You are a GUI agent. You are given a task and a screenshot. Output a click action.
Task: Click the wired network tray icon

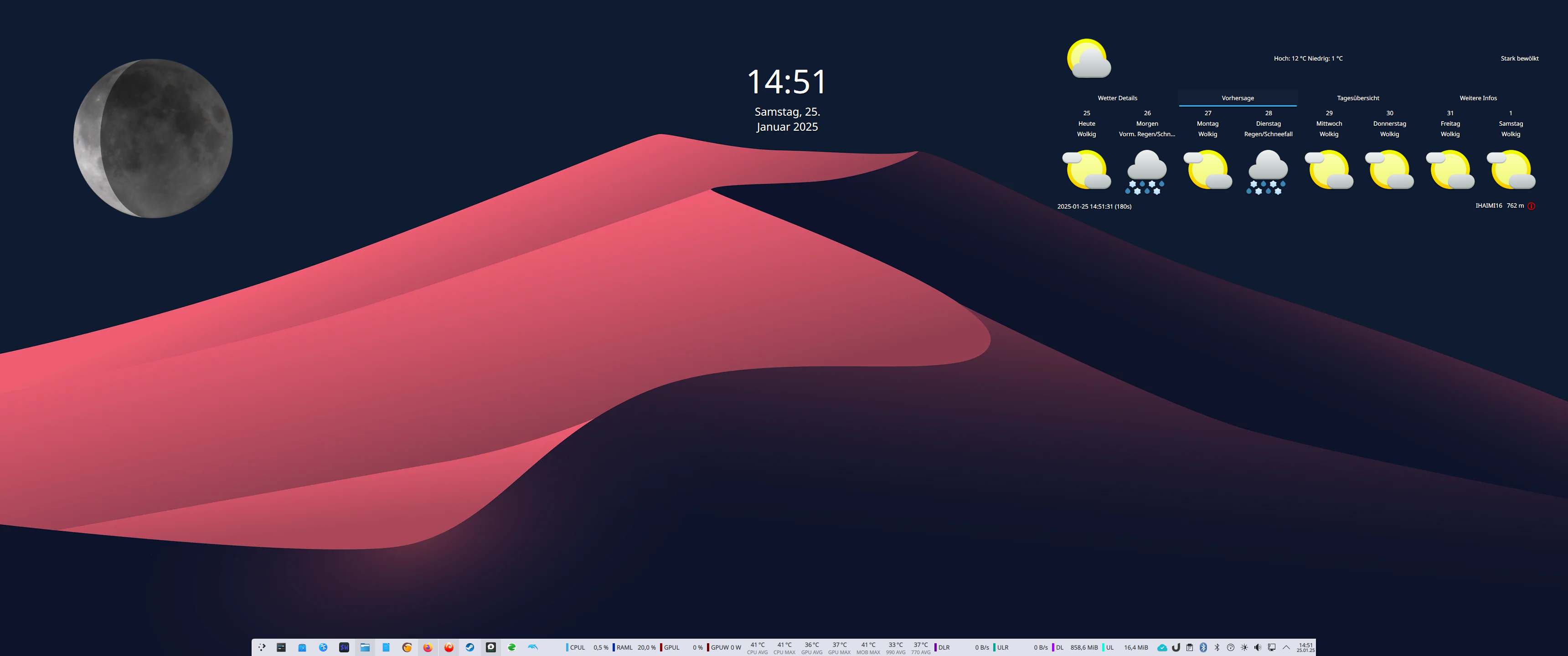click(1272, 647)
